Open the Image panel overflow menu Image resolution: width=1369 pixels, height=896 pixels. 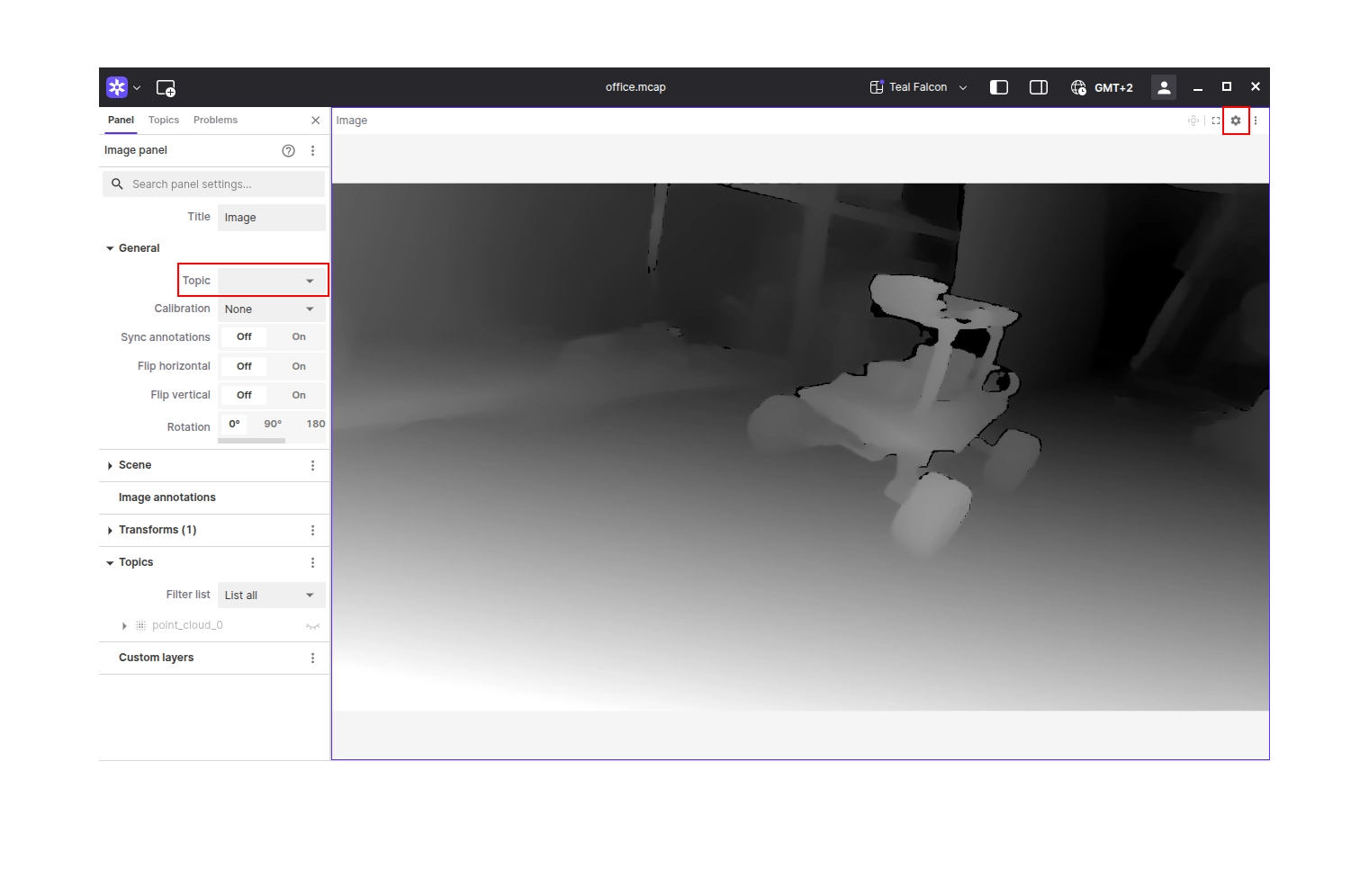coord(1256,121)
